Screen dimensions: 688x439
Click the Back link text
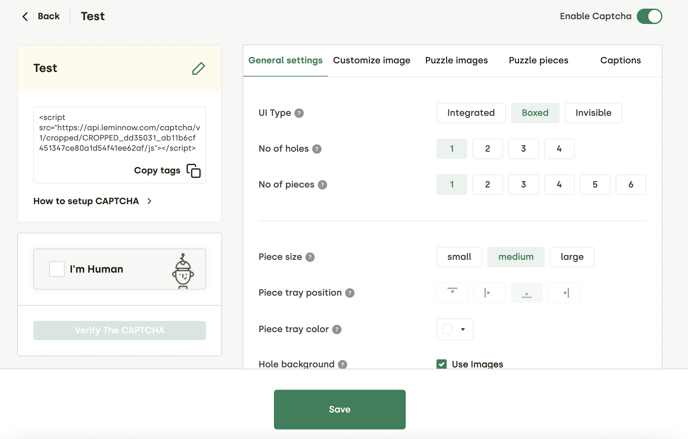(x=48, y=16)
